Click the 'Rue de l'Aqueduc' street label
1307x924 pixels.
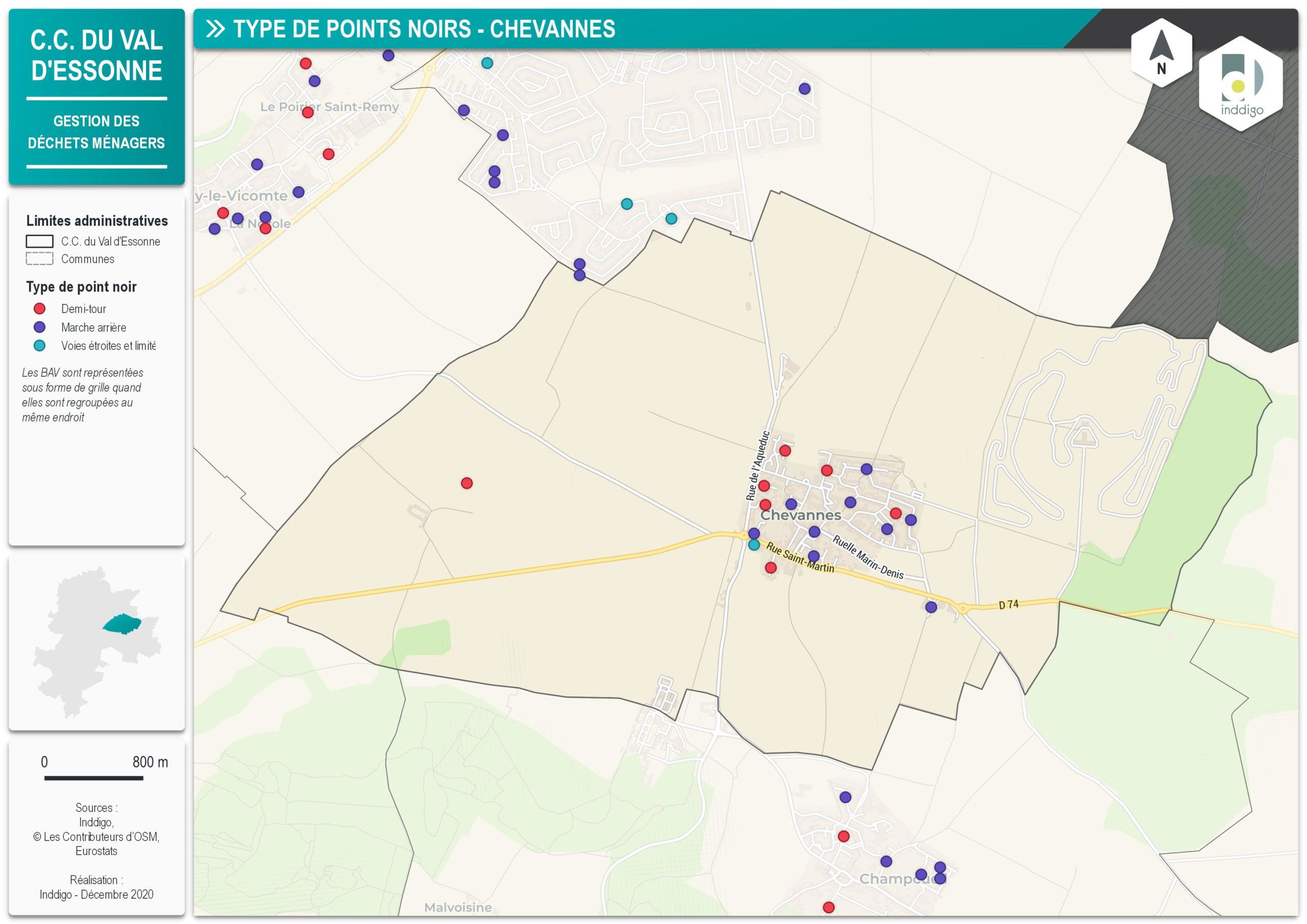757,466
